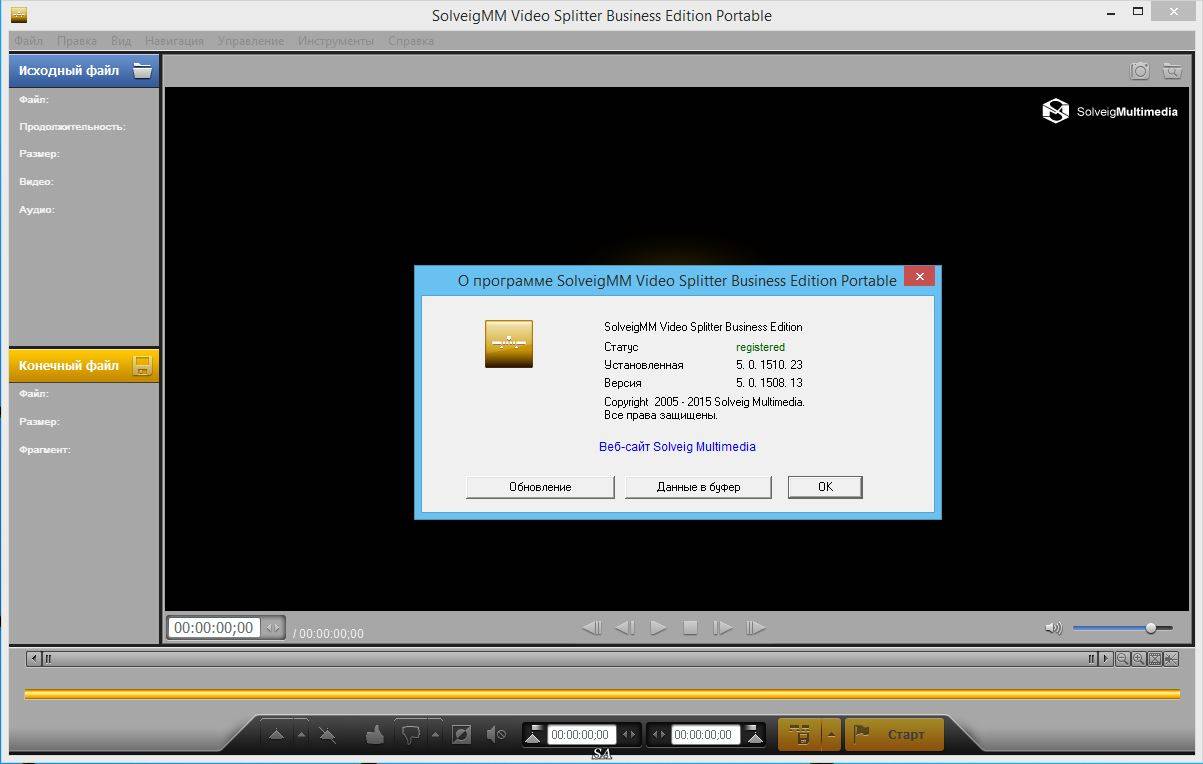Click the yellow timeline fragment bar
This screenshot has width=1203, height=764.
(x=602, y=694)
